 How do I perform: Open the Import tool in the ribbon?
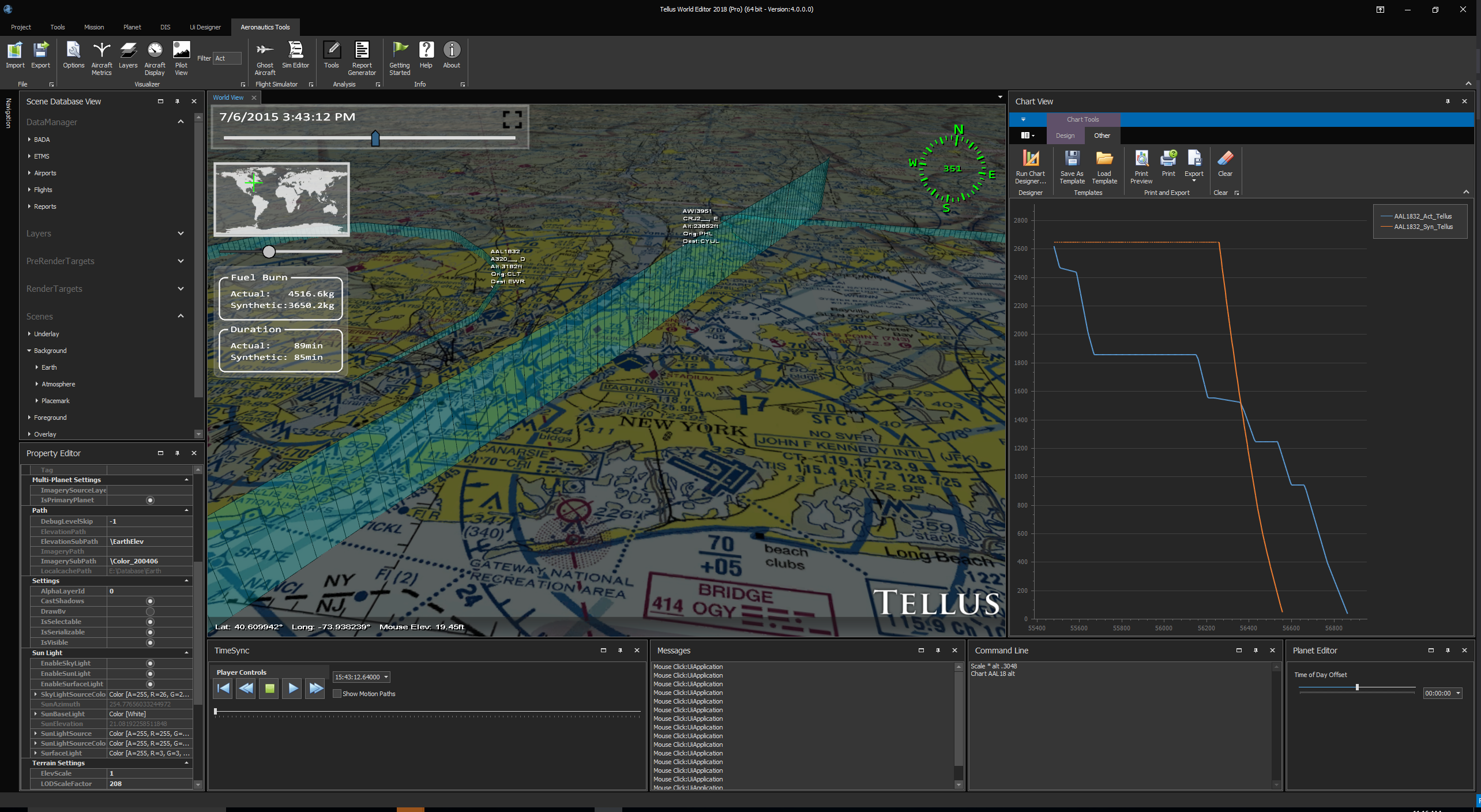pos(15,55)
